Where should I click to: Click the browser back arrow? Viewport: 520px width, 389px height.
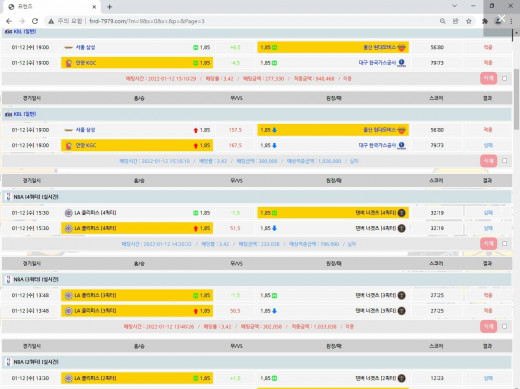9,21
